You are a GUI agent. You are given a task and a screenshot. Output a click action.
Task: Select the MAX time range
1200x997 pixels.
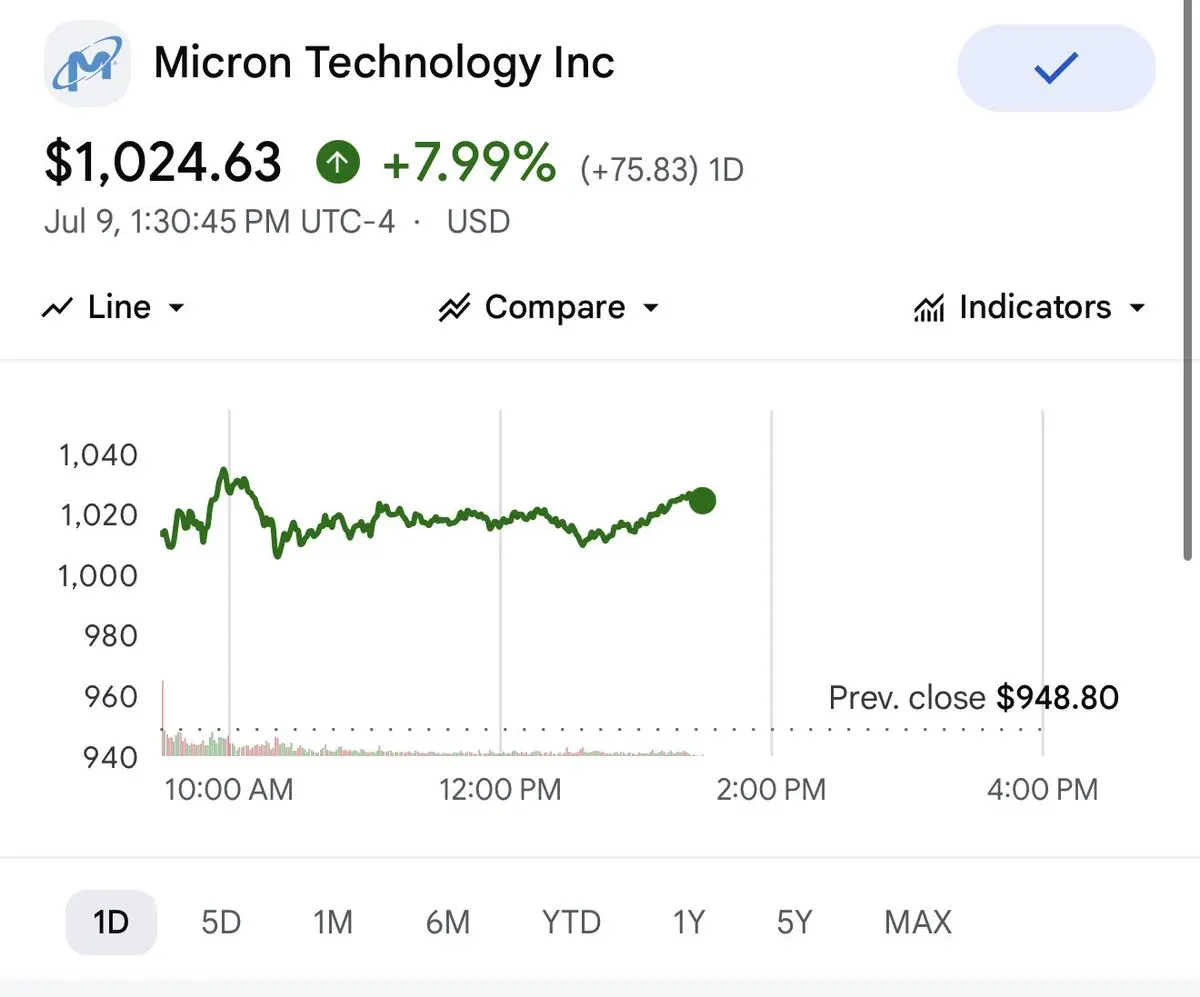pos(918,922)
